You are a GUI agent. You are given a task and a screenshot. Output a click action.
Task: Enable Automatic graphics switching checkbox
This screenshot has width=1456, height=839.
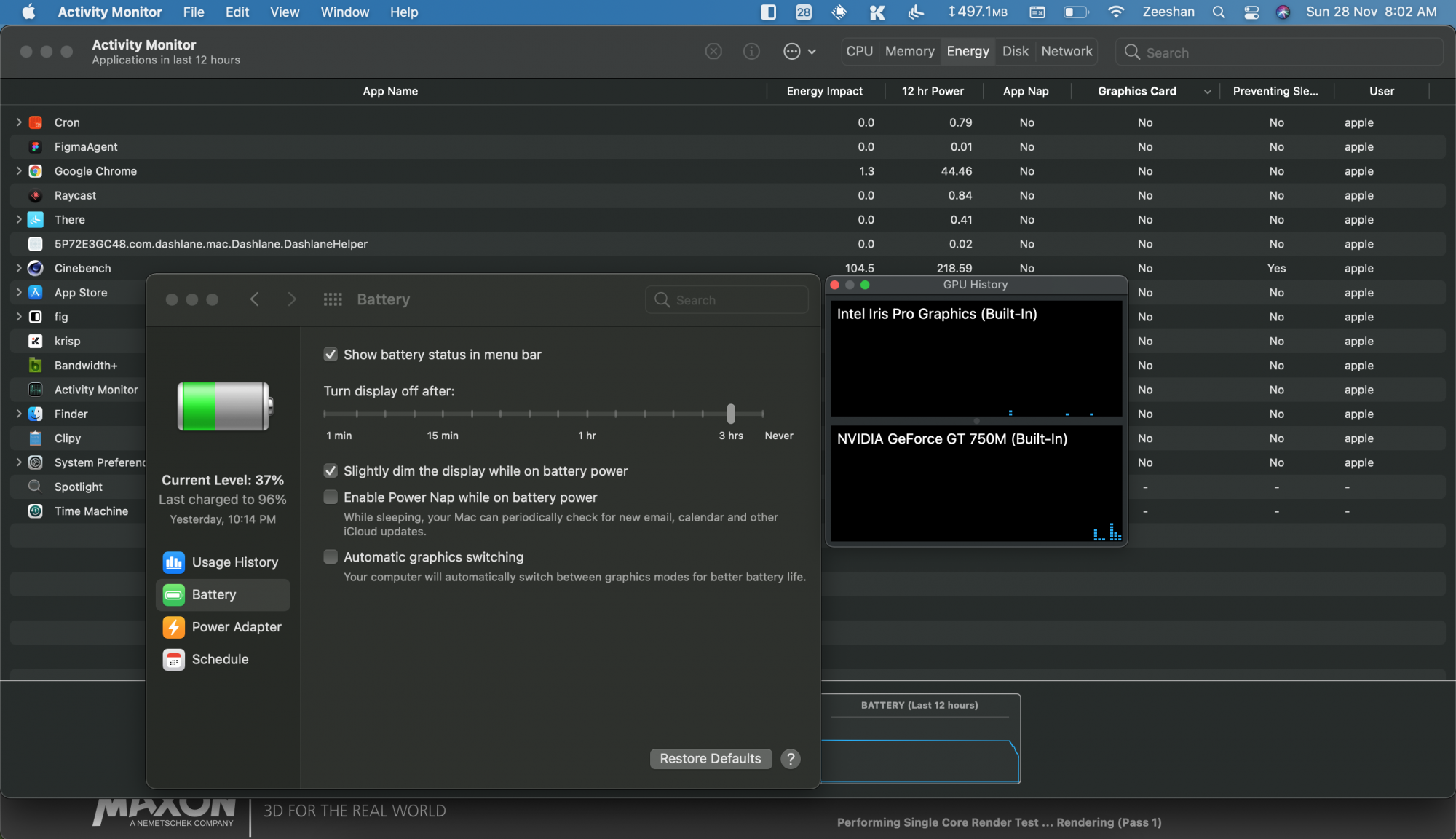(x=331, y=557)
